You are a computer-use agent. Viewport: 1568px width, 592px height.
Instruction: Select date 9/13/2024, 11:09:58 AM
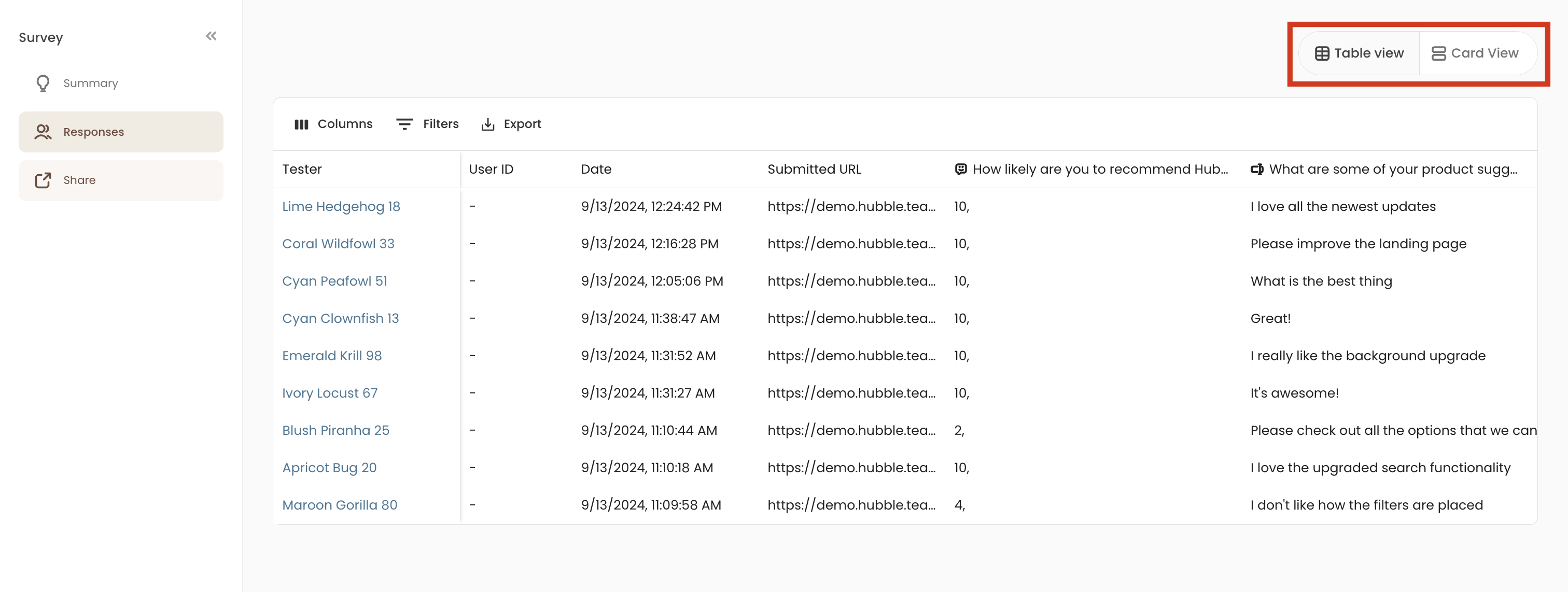click(651, 505)
